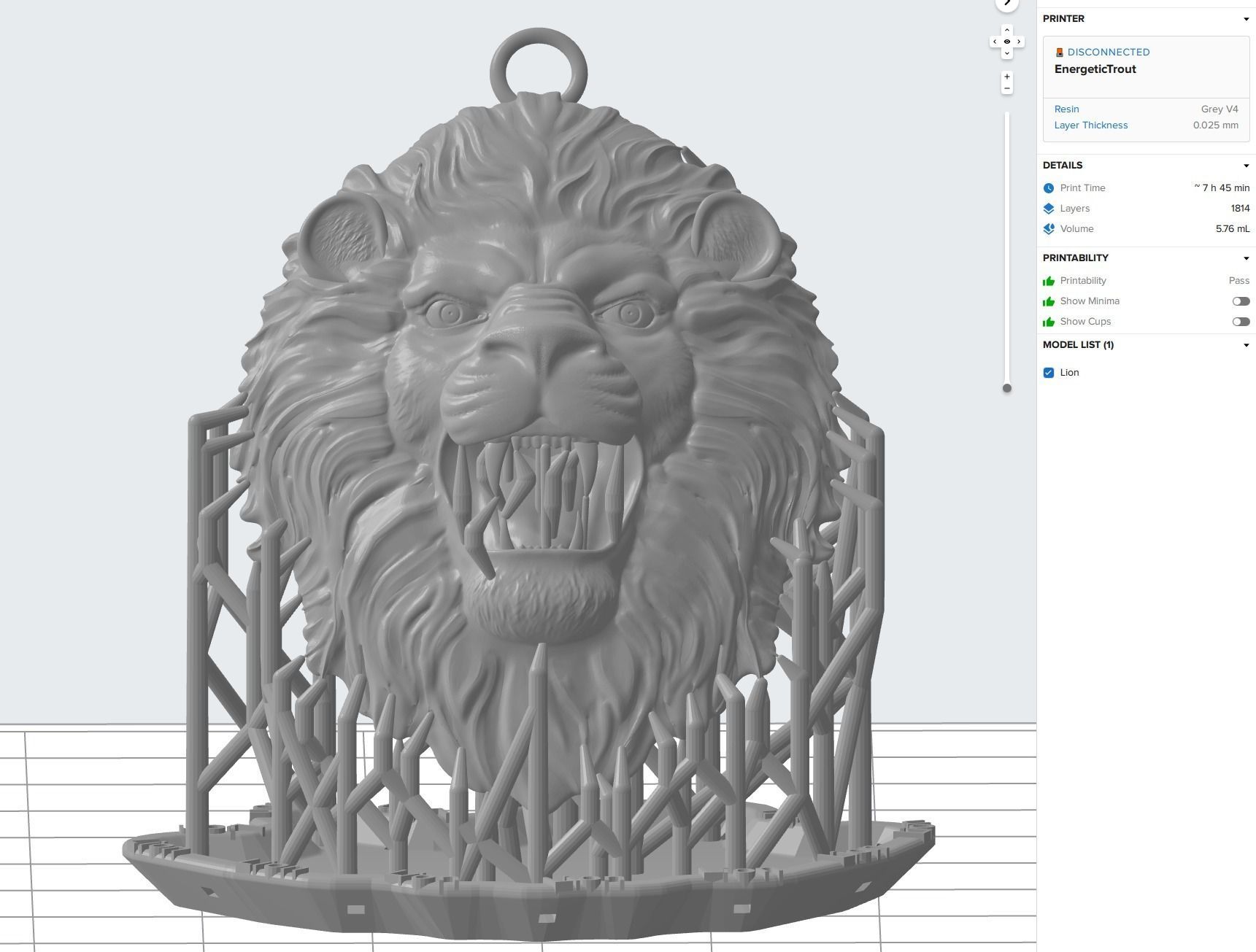Click the Printability thumbs-up icon
Viewport: 1256px width, 952px height.
[1049, 281]
